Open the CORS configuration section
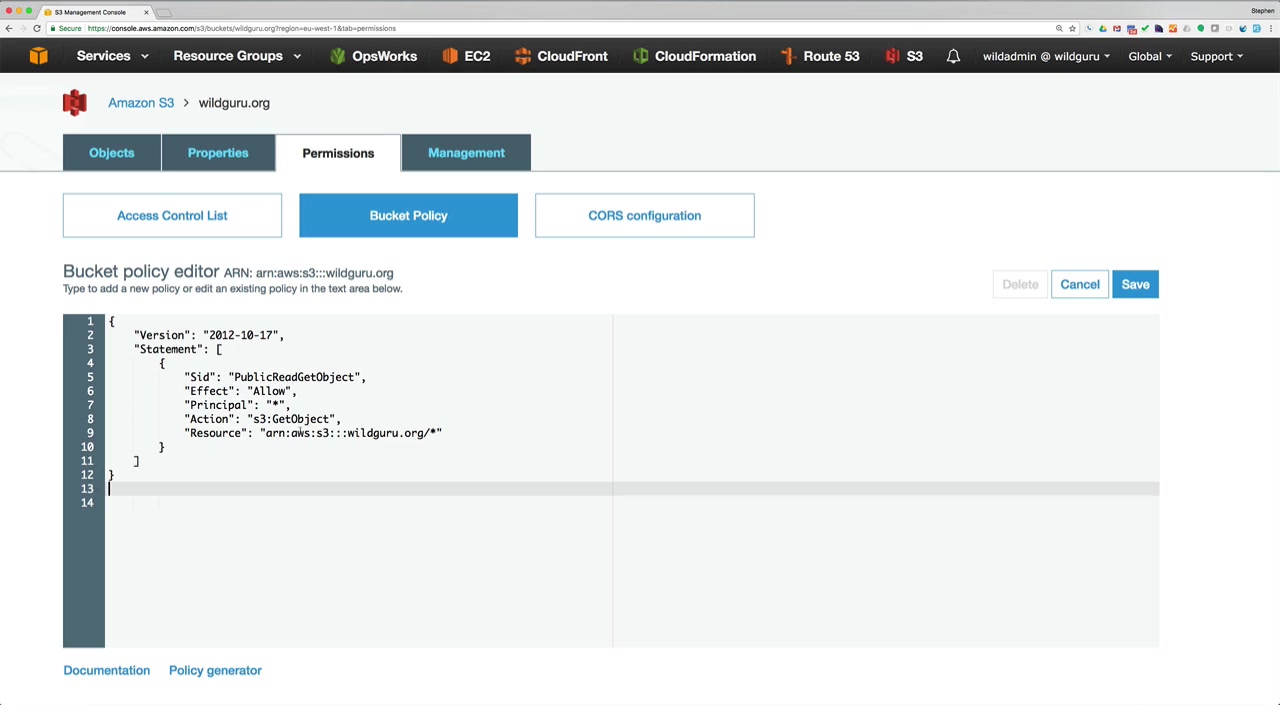This screenshot has width=1280, height=720. [x=645, y=216]
